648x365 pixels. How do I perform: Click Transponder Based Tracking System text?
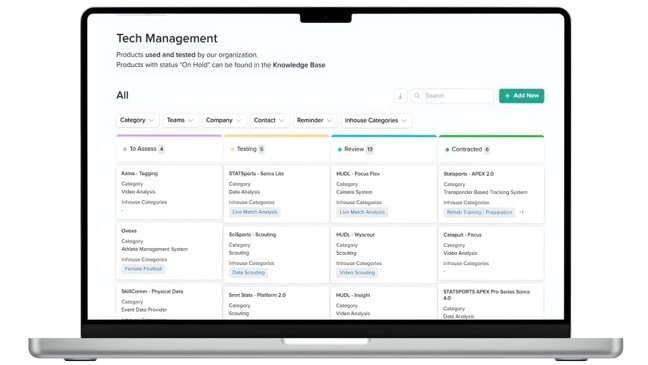[x=485, y=192]
